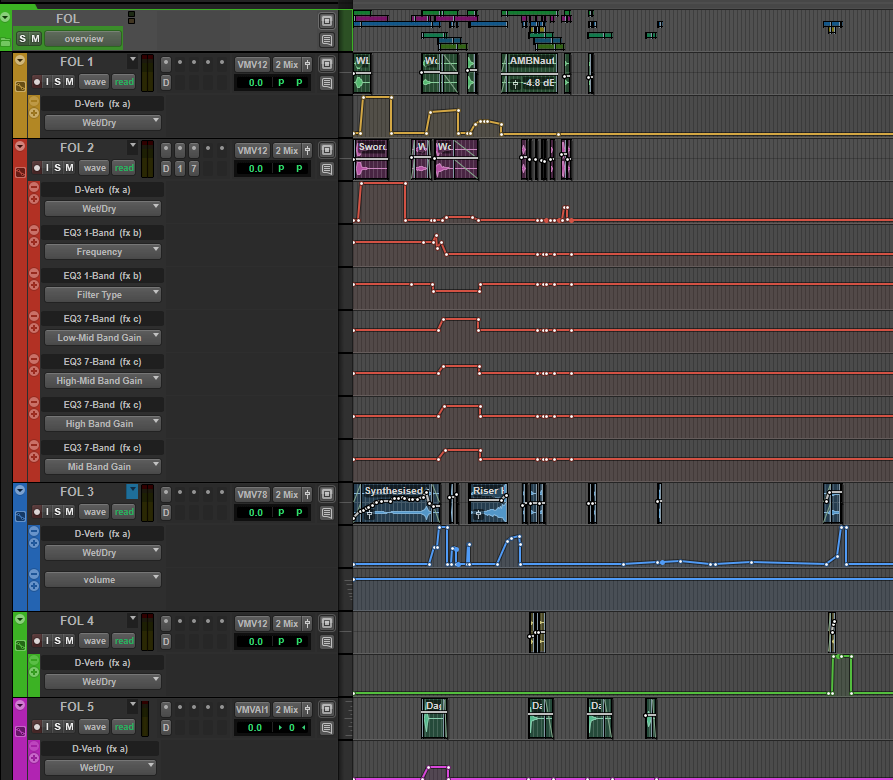
Task: Open Mid Band Gain lane dropdown
Action: 103,466
